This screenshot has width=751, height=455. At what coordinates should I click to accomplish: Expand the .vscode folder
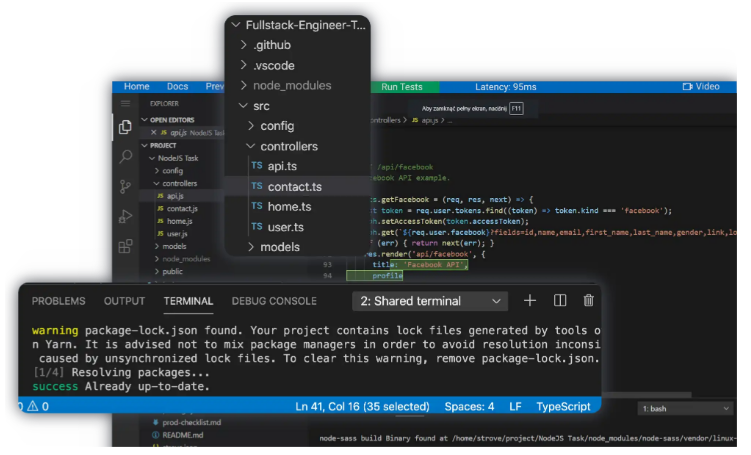click(x=243, y=65)
